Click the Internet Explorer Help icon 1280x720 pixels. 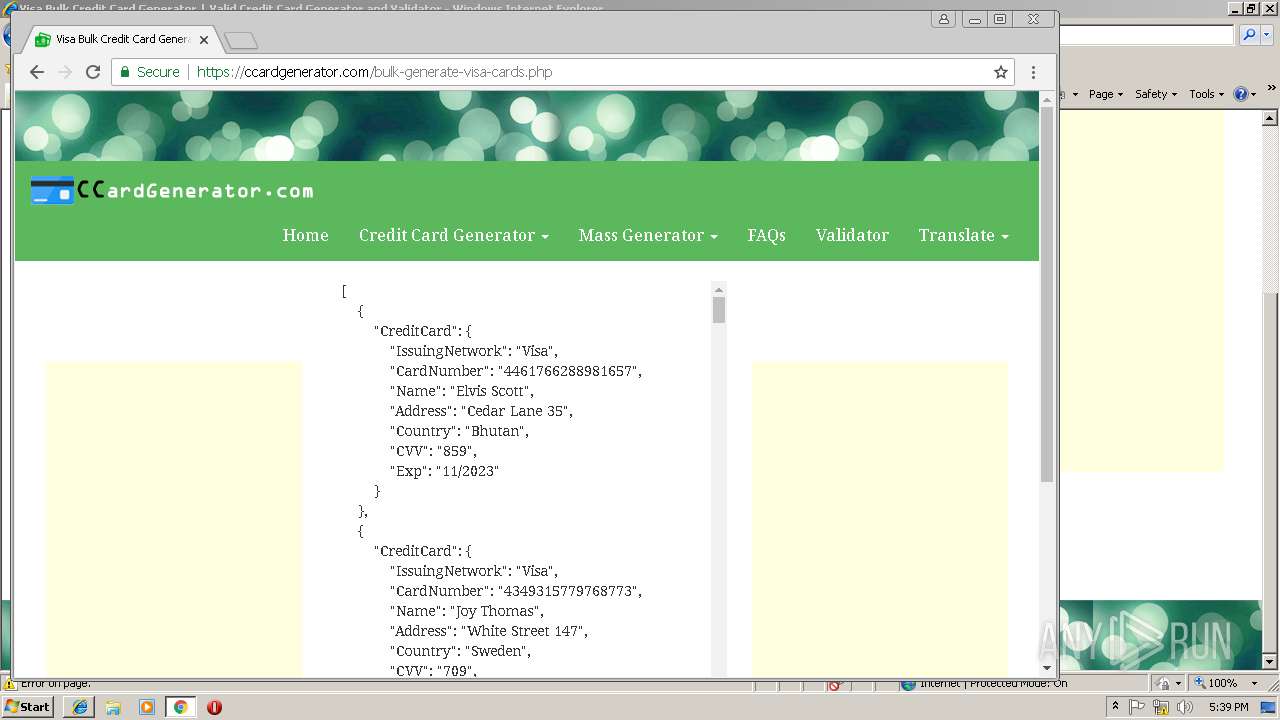point(1240,94)
